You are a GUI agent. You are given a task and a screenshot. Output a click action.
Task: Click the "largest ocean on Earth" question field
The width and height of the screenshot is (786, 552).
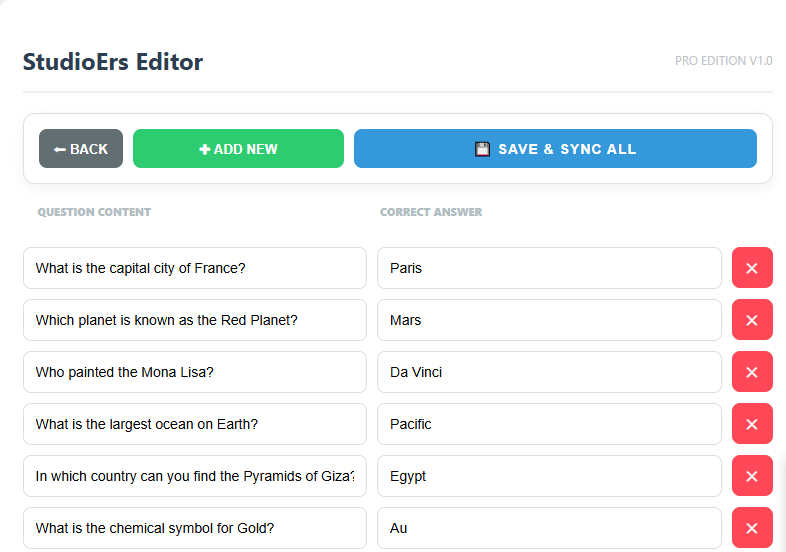pos(195,424)
